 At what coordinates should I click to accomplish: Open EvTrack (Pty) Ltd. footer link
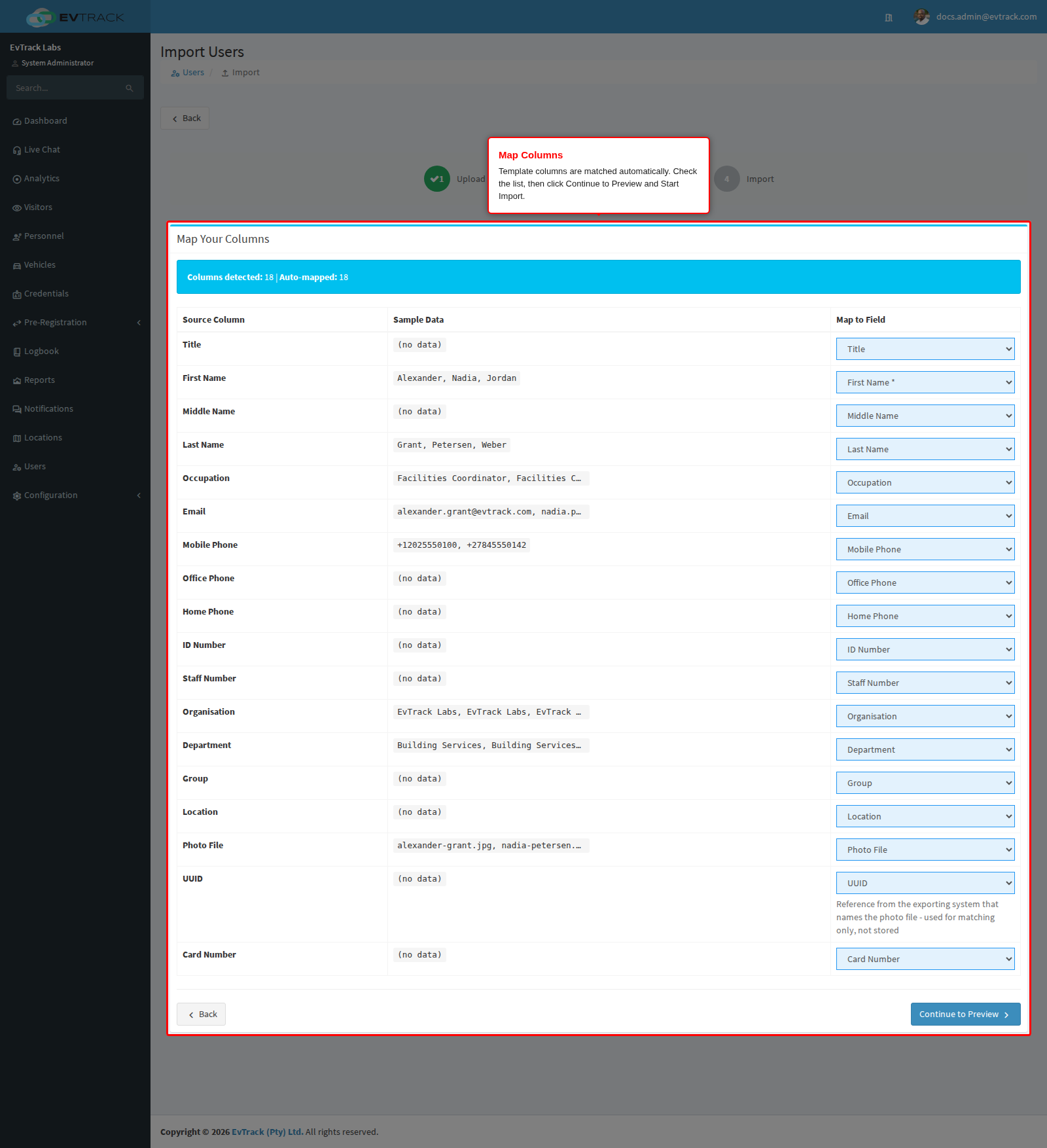268,1132
